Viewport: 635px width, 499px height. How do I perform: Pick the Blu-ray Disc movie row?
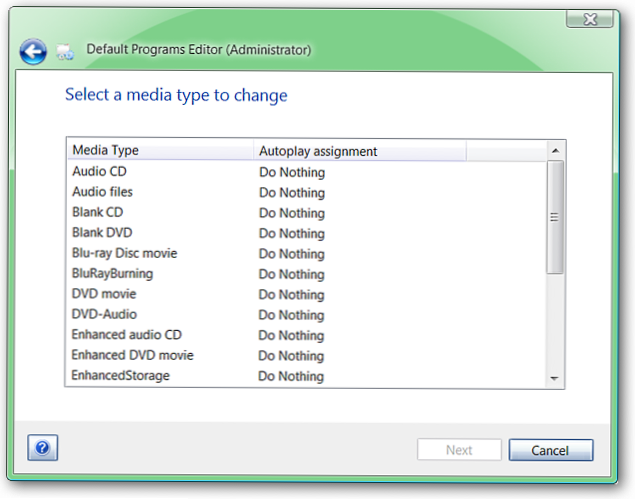coord(307,253)
